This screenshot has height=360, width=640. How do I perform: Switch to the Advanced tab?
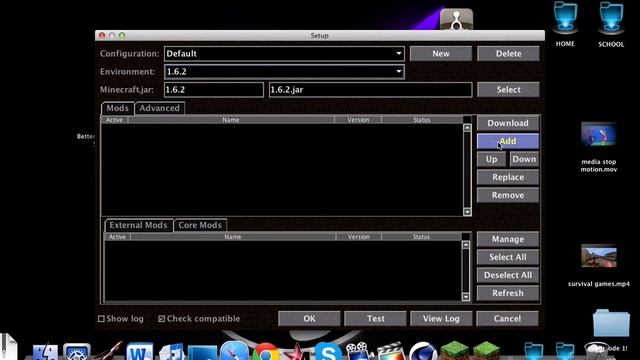tap(160, 108)
